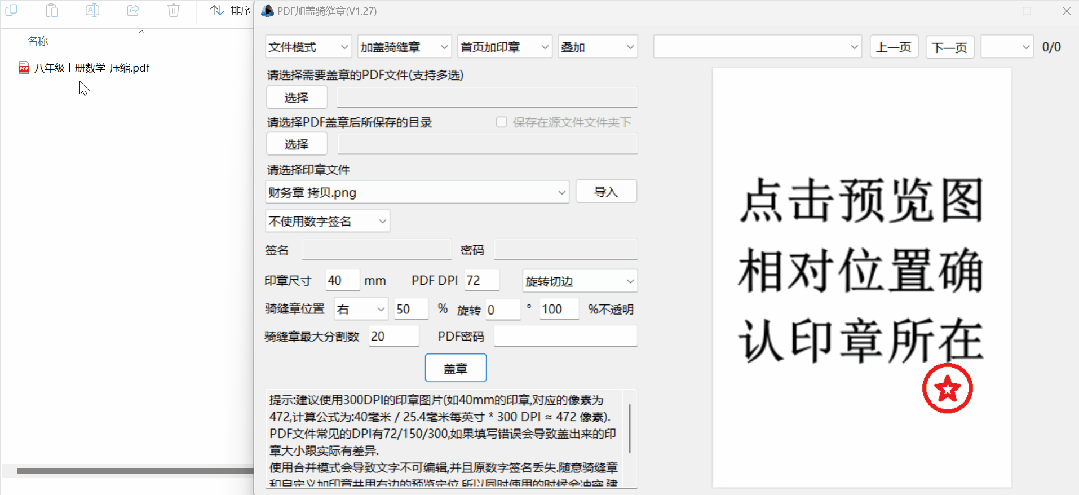Viewport: 1079px width, 495px height.
Task: Click the app logo icon in the title bar
Action: point(267,11)
